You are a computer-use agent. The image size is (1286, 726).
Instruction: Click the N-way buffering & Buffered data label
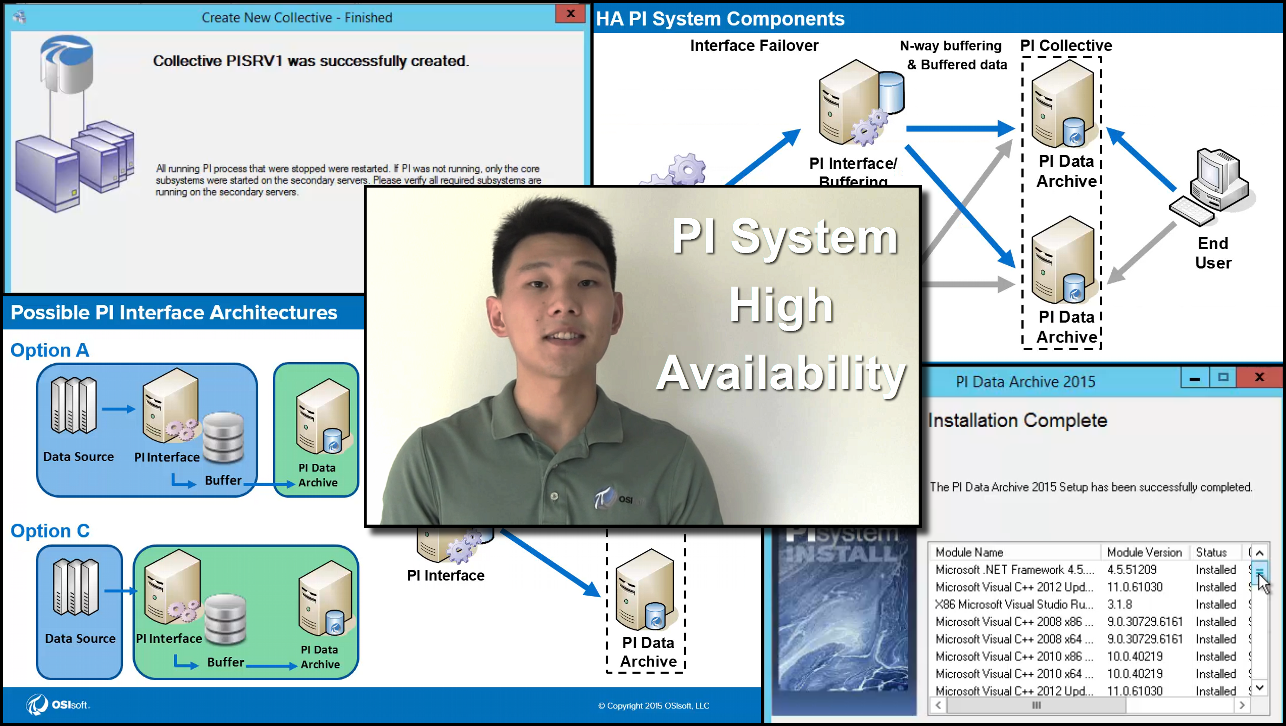click(x=953, y=55)
